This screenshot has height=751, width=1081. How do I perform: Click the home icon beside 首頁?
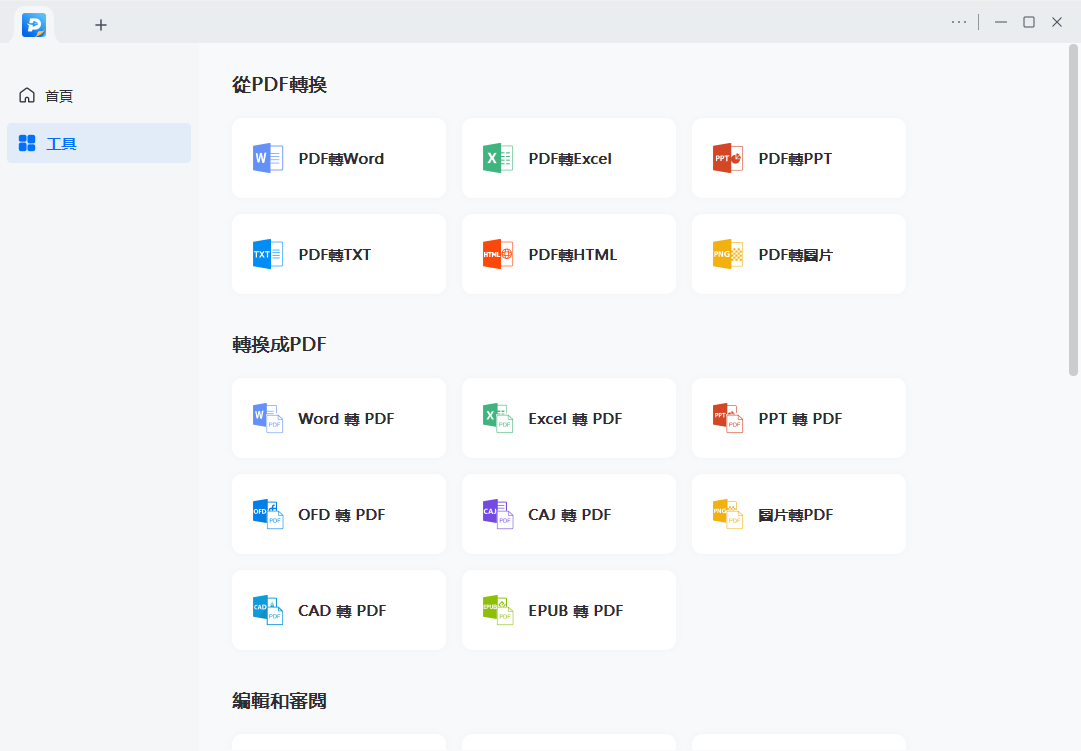(x=27, y=95)
